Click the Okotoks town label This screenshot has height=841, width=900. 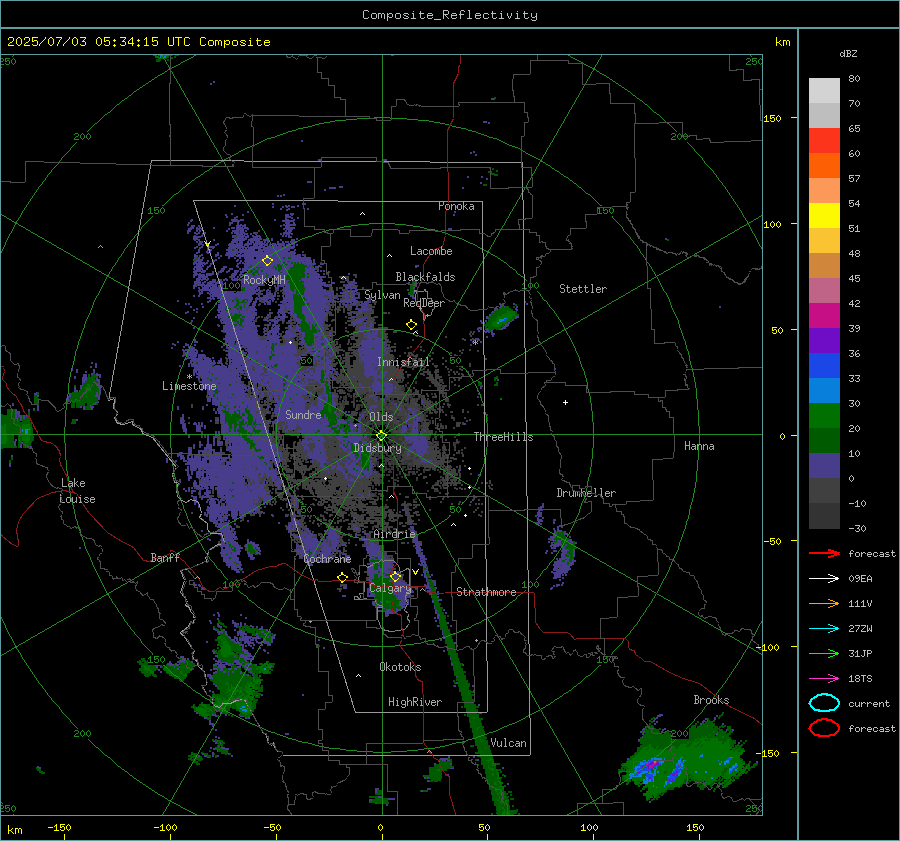click(400, 666)
